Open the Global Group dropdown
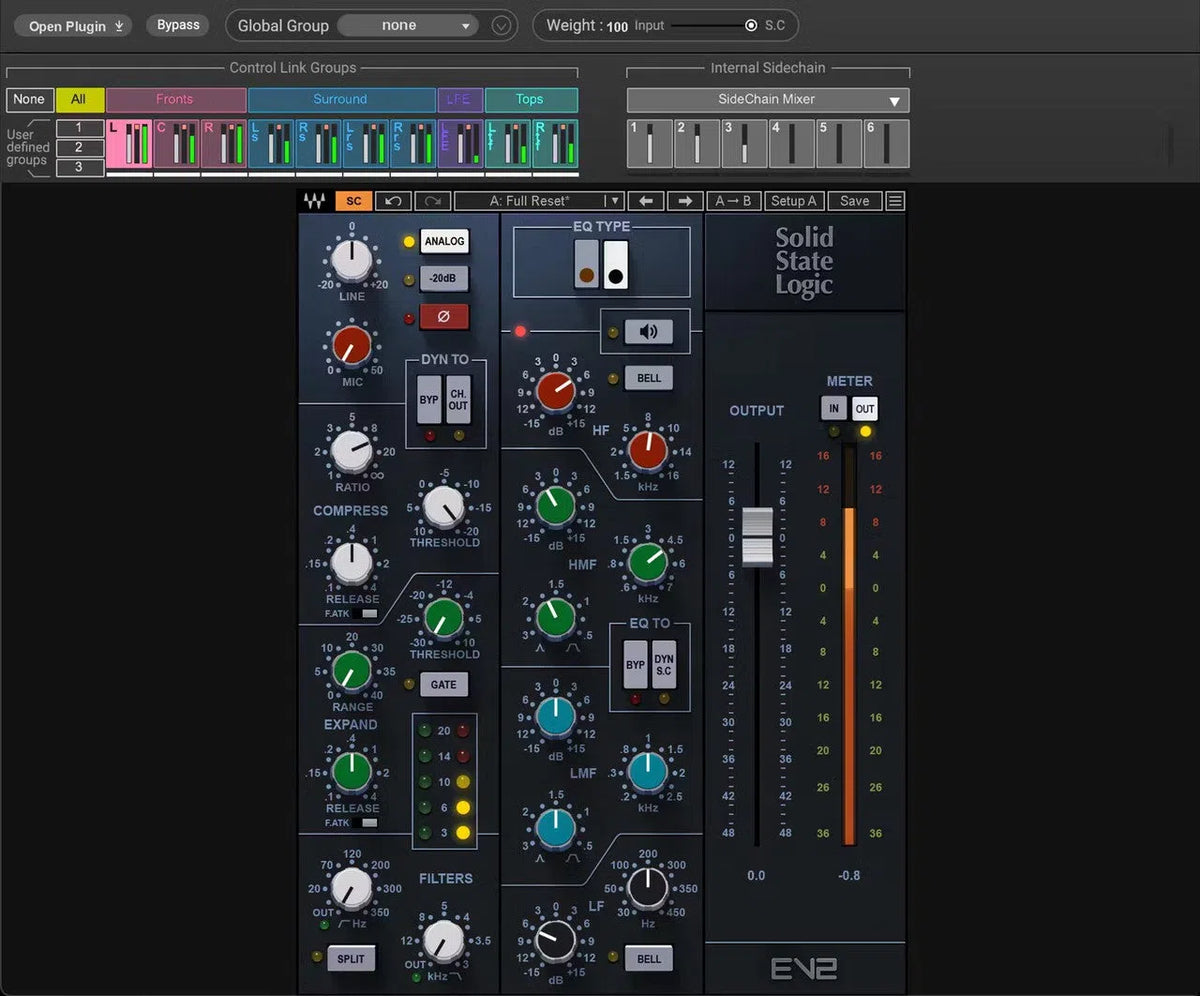 pos(407,26)
